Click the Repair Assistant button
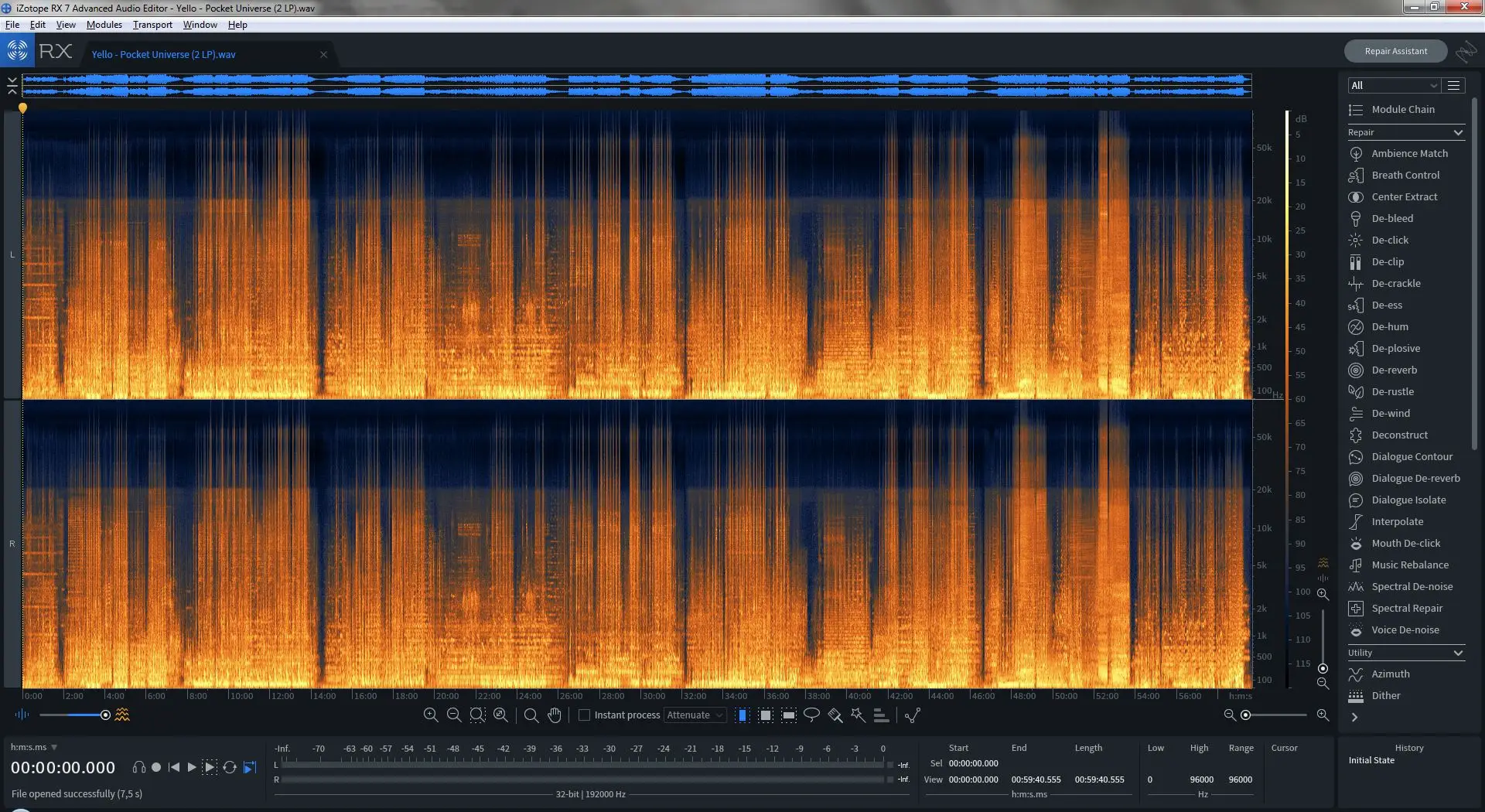The image size is (1485, 812). [x=1395, y=51]
